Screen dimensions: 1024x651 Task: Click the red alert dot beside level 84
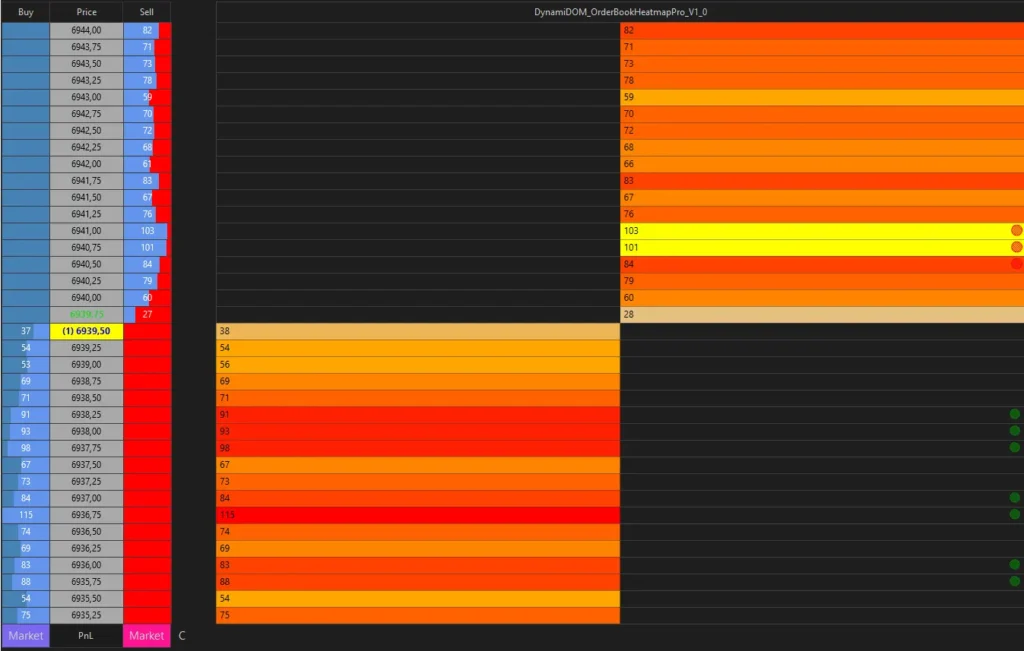1016,264
